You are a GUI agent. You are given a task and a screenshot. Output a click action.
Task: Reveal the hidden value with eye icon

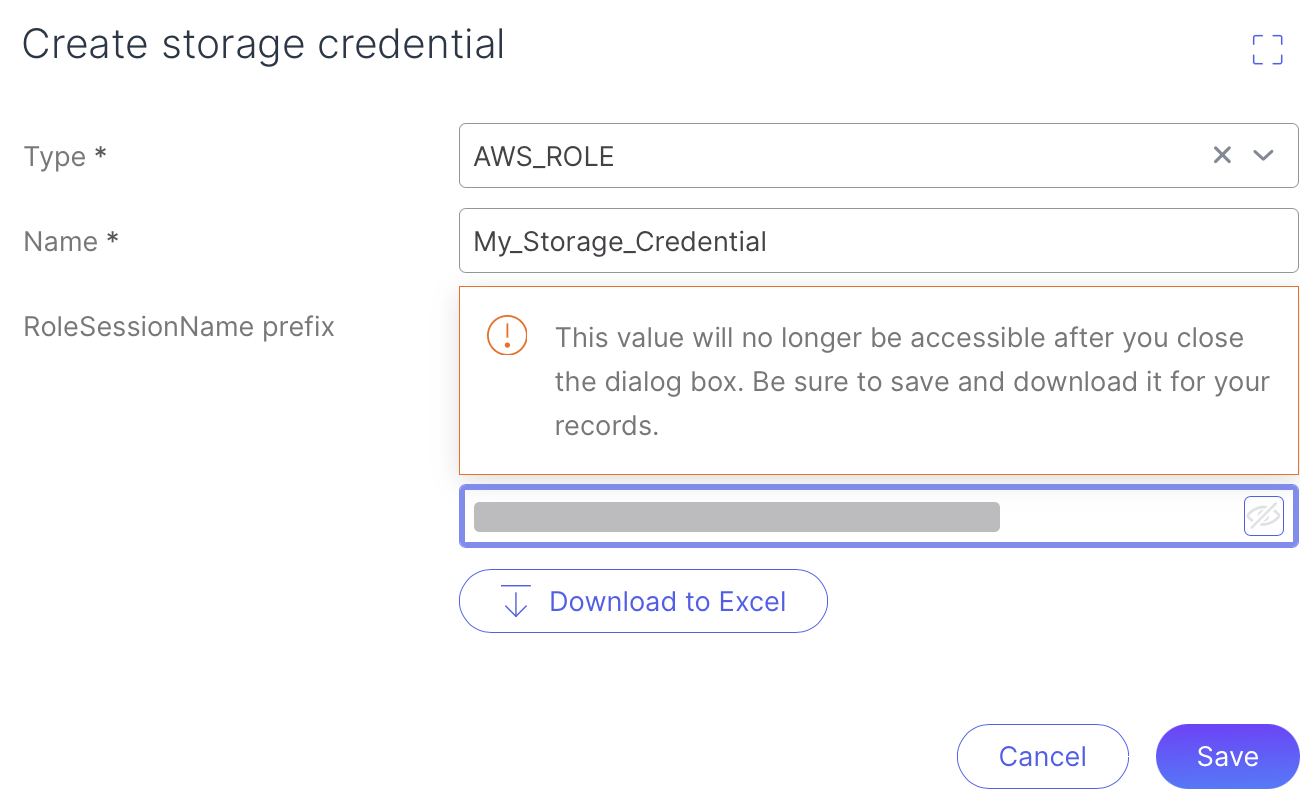click(1263, 516)
